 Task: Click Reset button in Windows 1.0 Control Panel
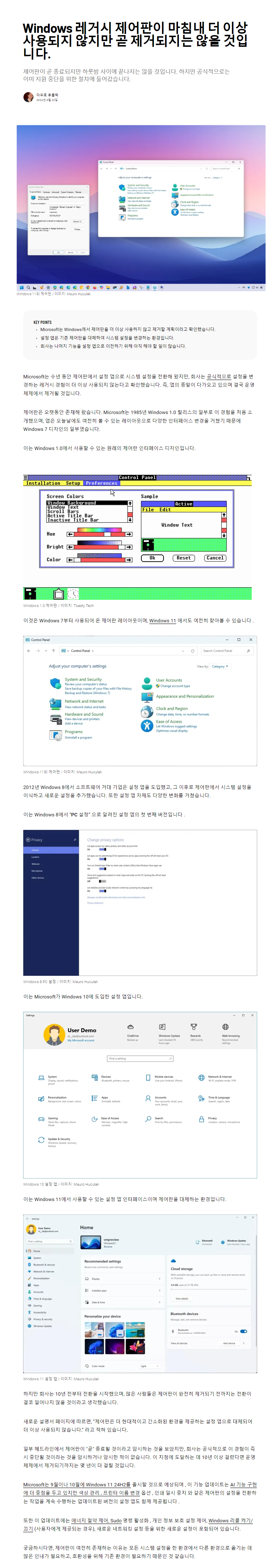[183, 558]
